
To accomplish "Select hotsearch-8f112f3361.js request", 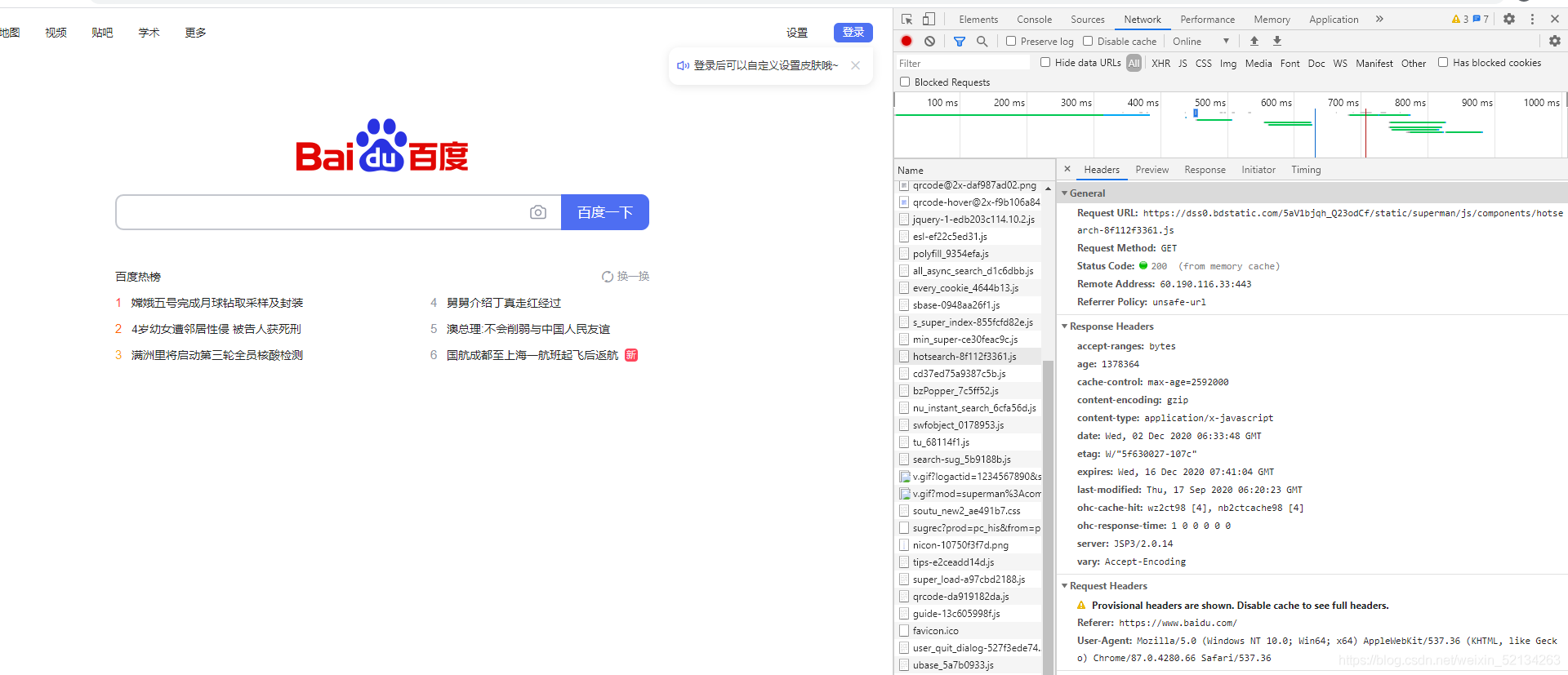I will [x=968, y=357].
